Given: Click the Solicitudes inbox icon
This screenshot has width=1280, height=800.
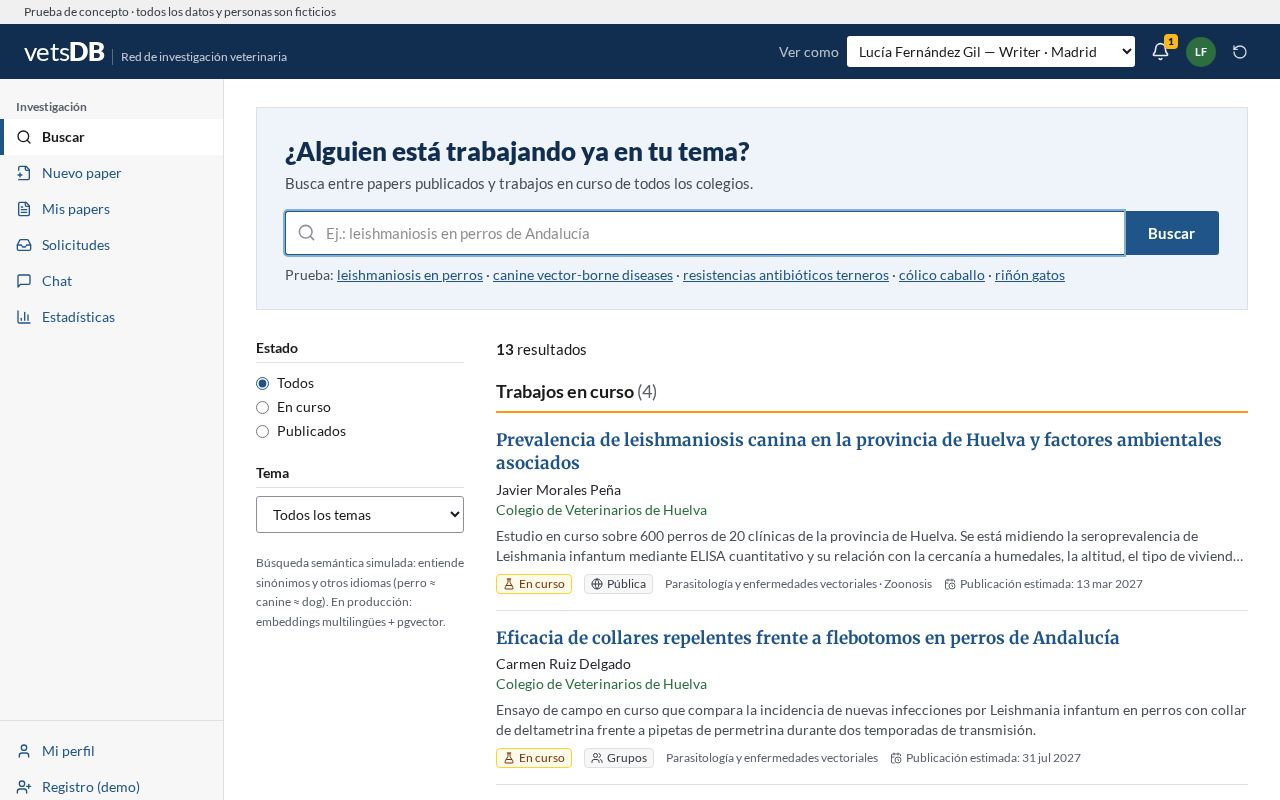Looking at the screenshot, I should [24, 245].
